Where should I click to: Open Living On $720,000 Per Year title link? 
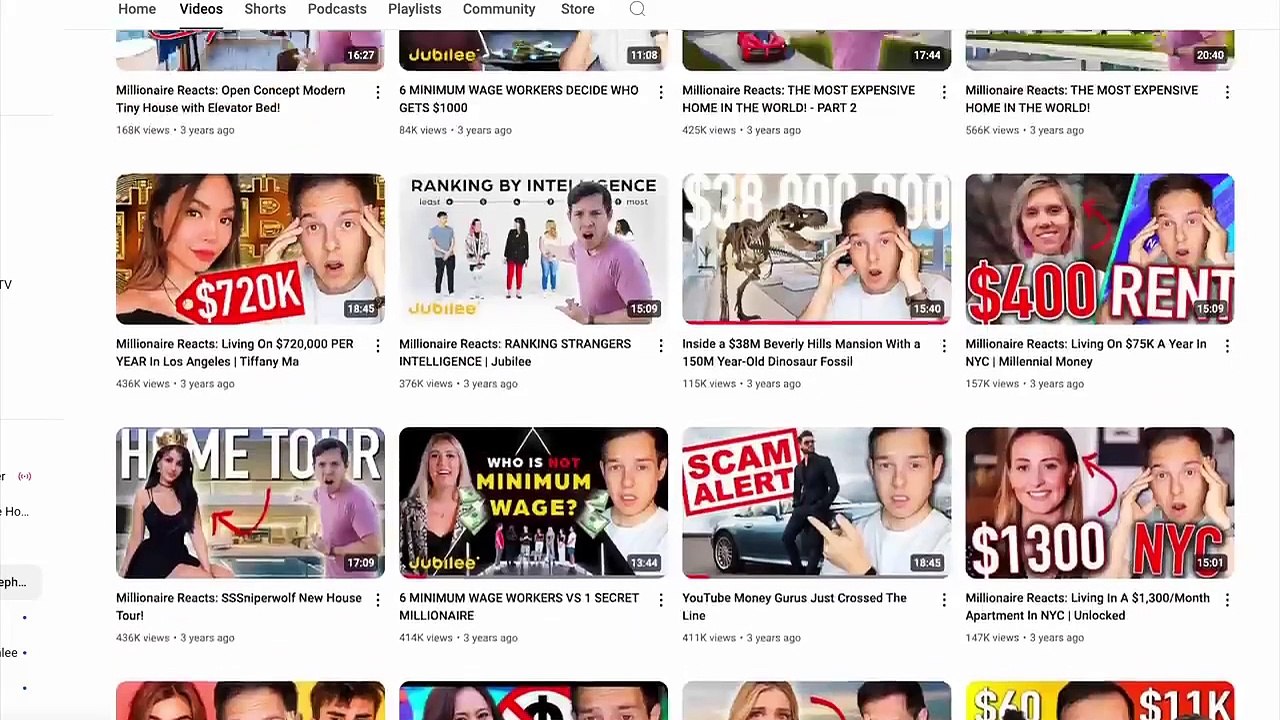tap(234, 353)
